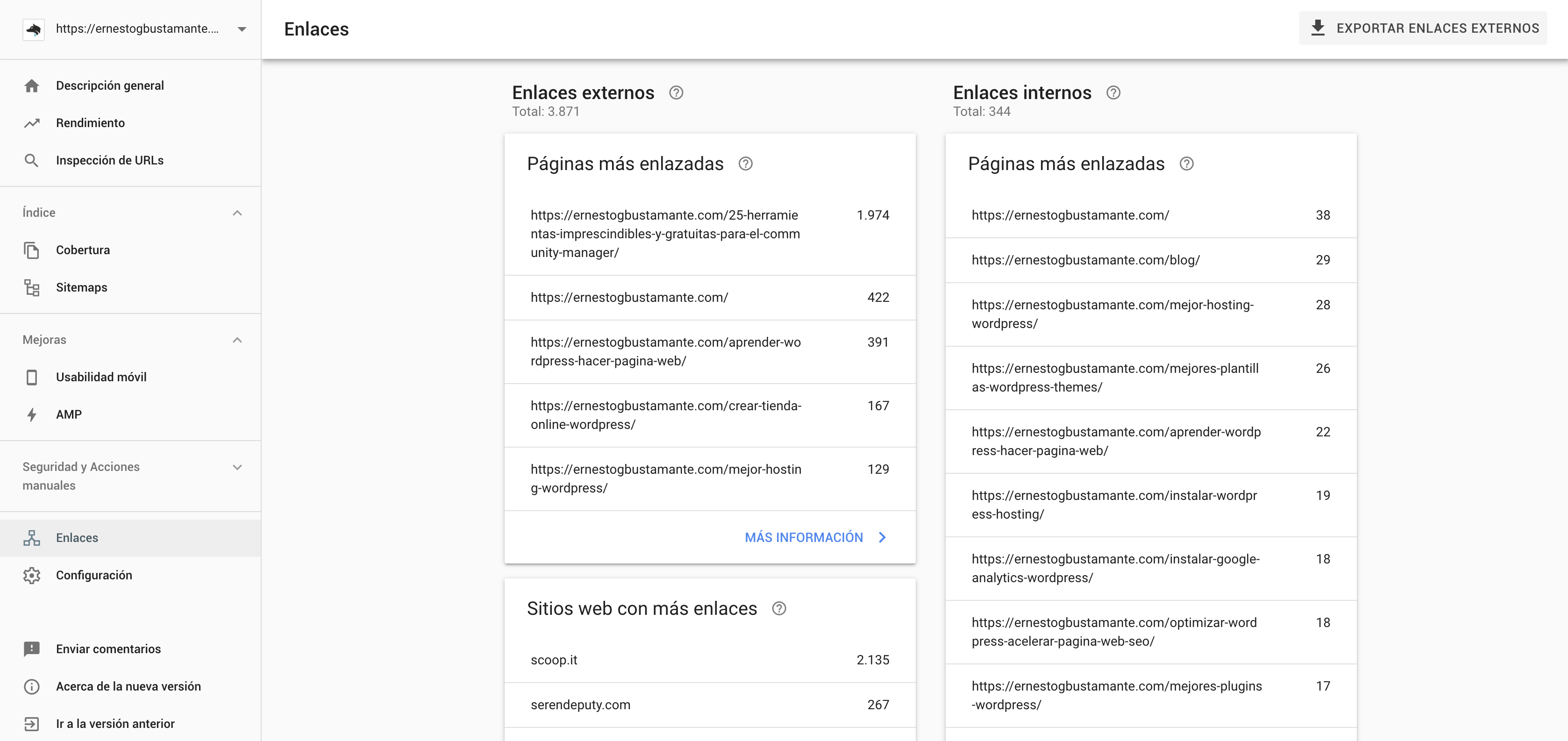The image size is (1568, 741).
Task: Collapse the Mejoras section
Action: point(237,340)
